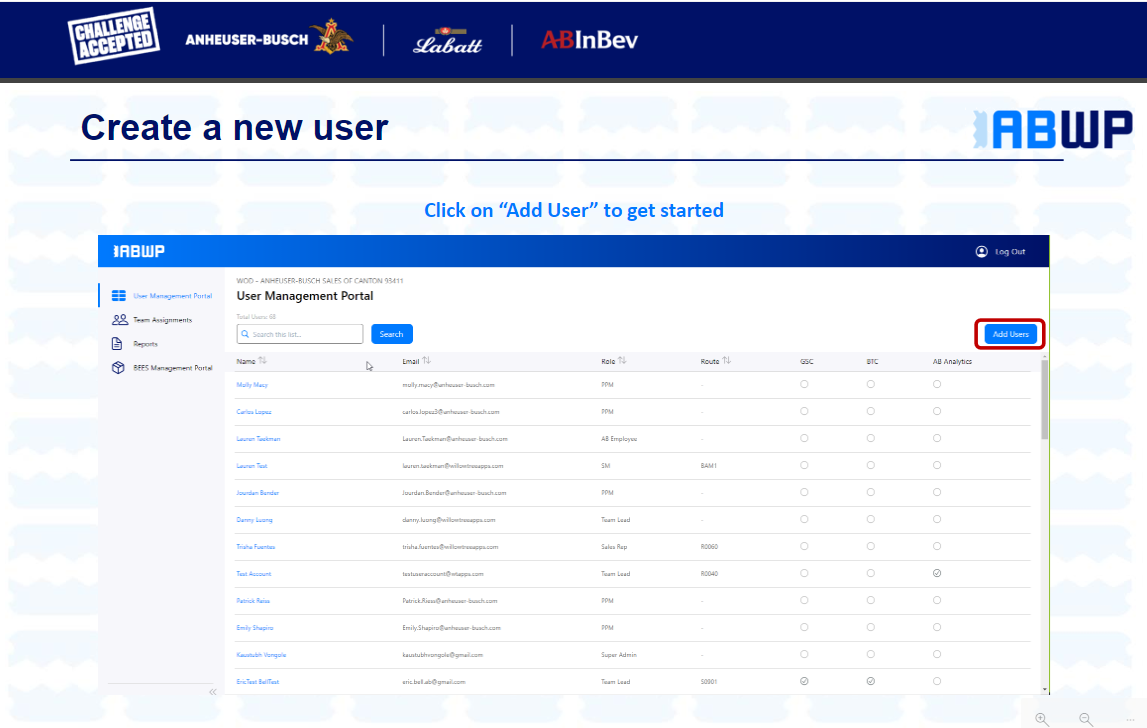1147x728 pixels.
Task: Collapse the sidebar with the double-chevron
Action: [x=213, y=691]
